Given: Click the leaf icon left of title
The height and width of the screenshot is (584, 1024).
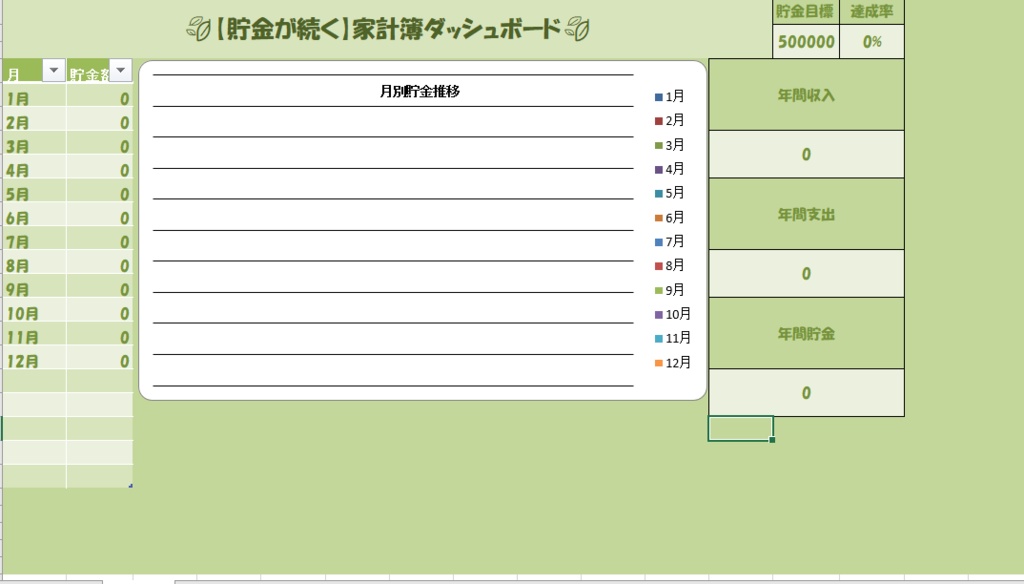Looking at the screenshot, I should click(x=199, y=29).
